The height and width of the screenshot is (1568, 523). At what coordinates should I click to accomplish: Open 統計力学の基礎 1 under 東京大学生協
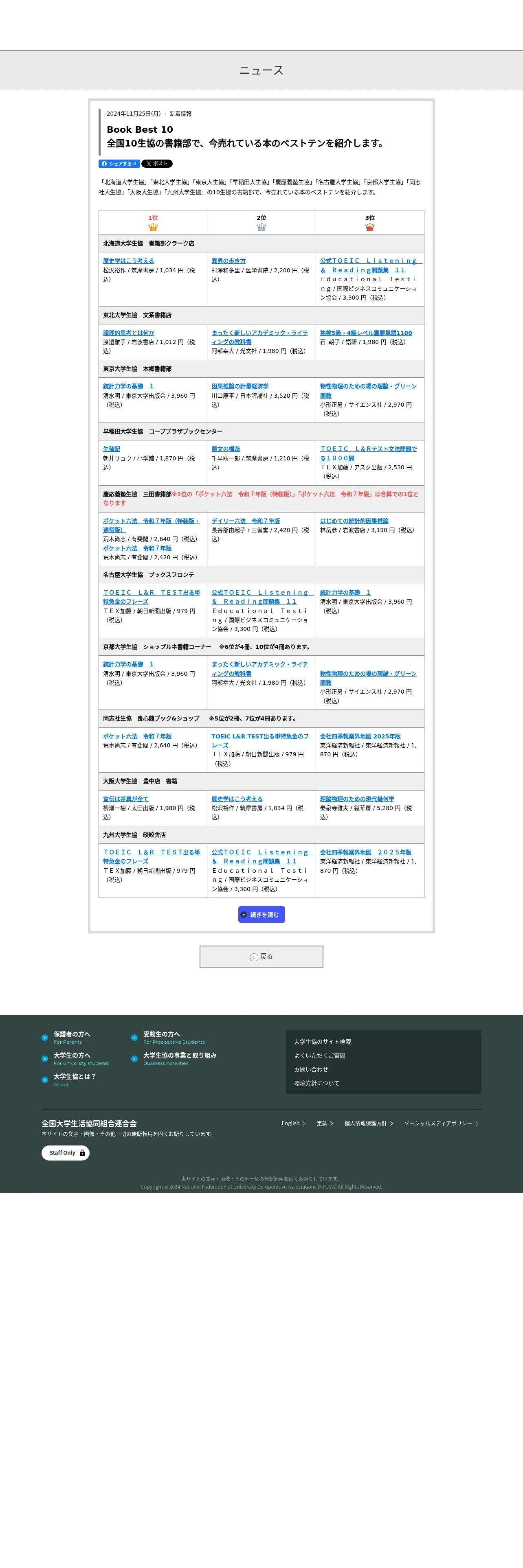coord(128,387)
